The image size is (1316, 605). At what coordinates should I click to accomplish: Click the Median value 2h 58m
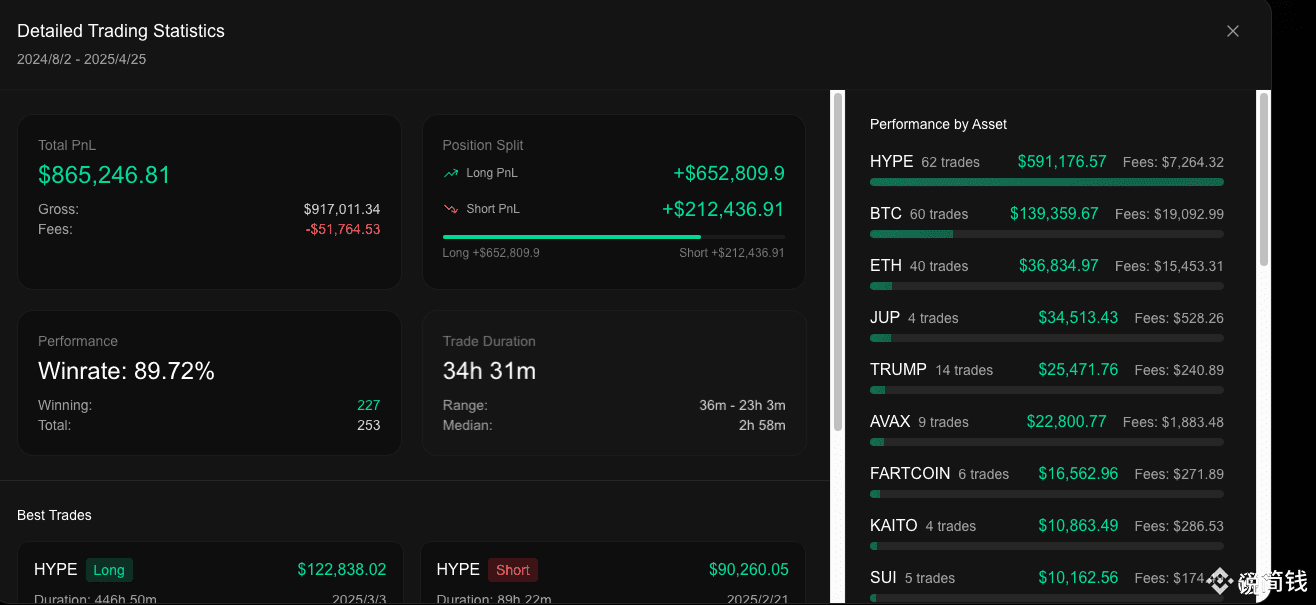point(762,425)
